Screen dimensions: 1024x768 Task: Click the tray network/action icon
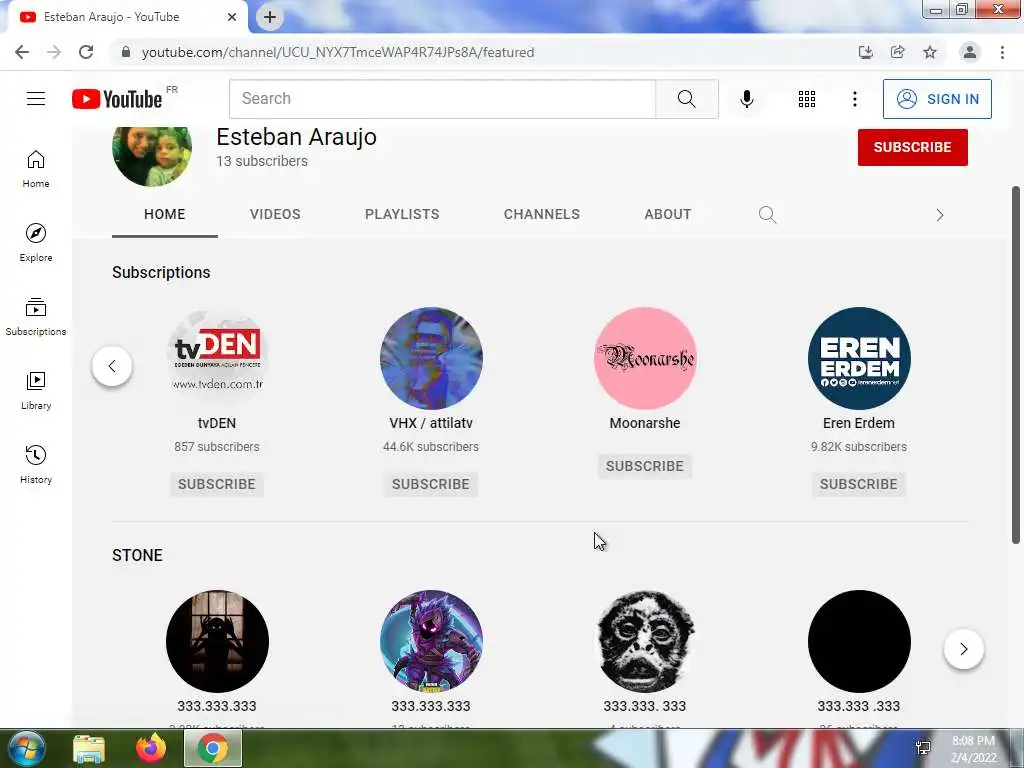923,748
